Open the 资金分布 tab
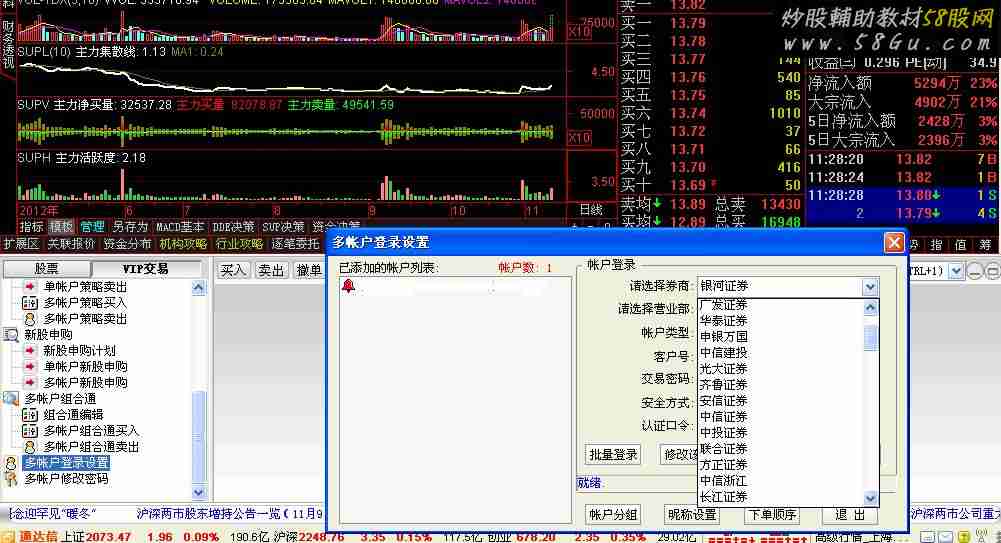The height and width of the screenshot is (543, 1001). (127, 244)
